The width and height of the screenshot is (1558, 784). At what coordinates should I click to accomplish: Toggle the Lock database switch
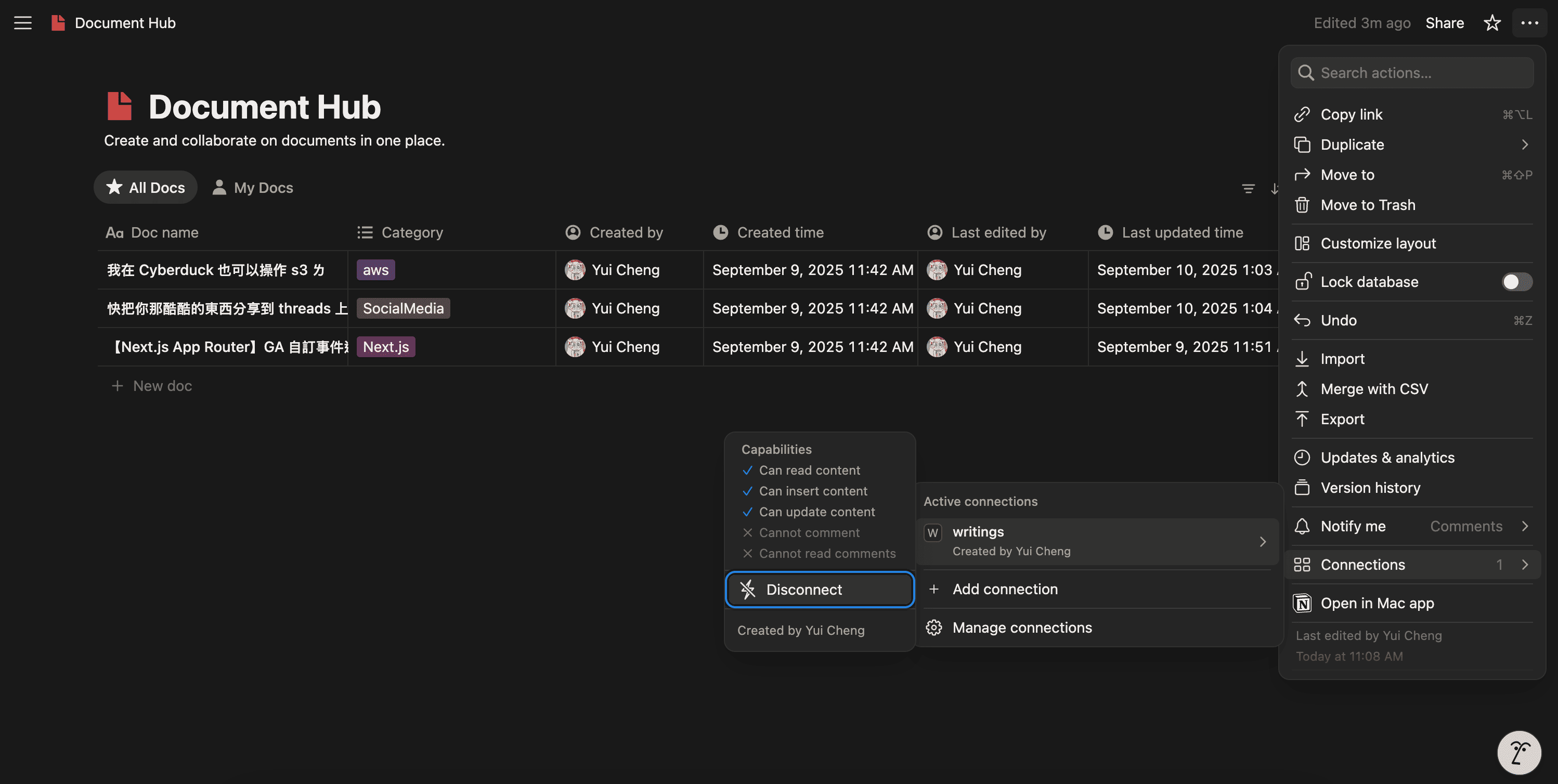click(1516, 282)
